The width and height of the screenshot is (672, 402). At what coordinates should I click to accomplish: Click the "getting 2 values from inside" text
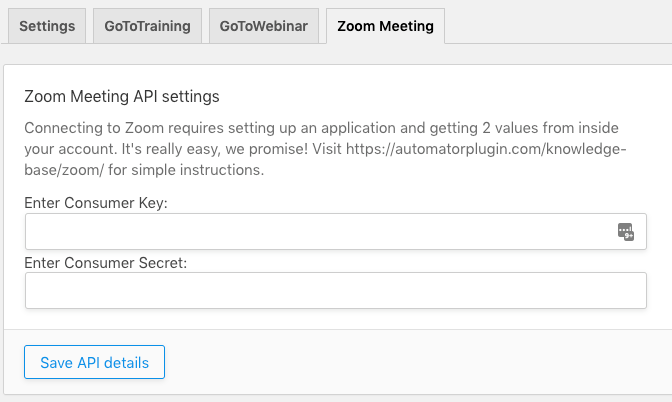[524, 128]
